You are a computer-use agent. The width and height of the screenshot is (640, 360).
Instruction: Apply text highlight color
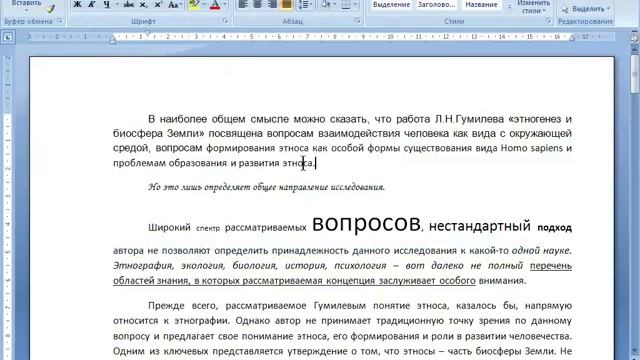(194, 5)
